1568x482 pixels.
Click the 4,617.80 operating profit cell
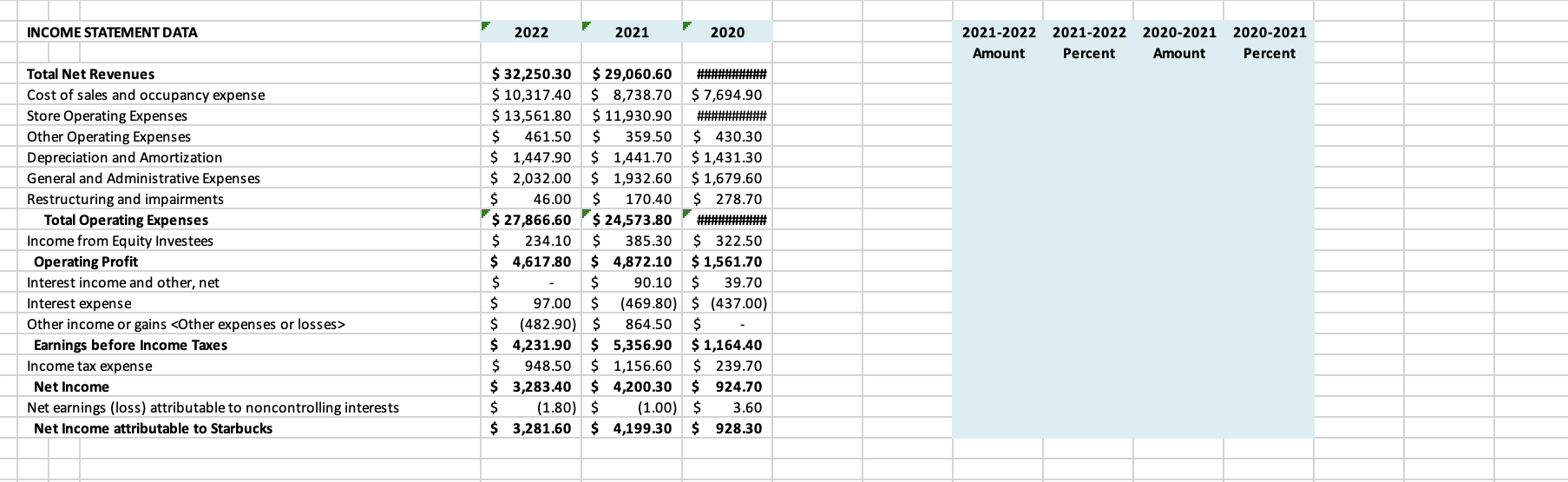[531, 261]
